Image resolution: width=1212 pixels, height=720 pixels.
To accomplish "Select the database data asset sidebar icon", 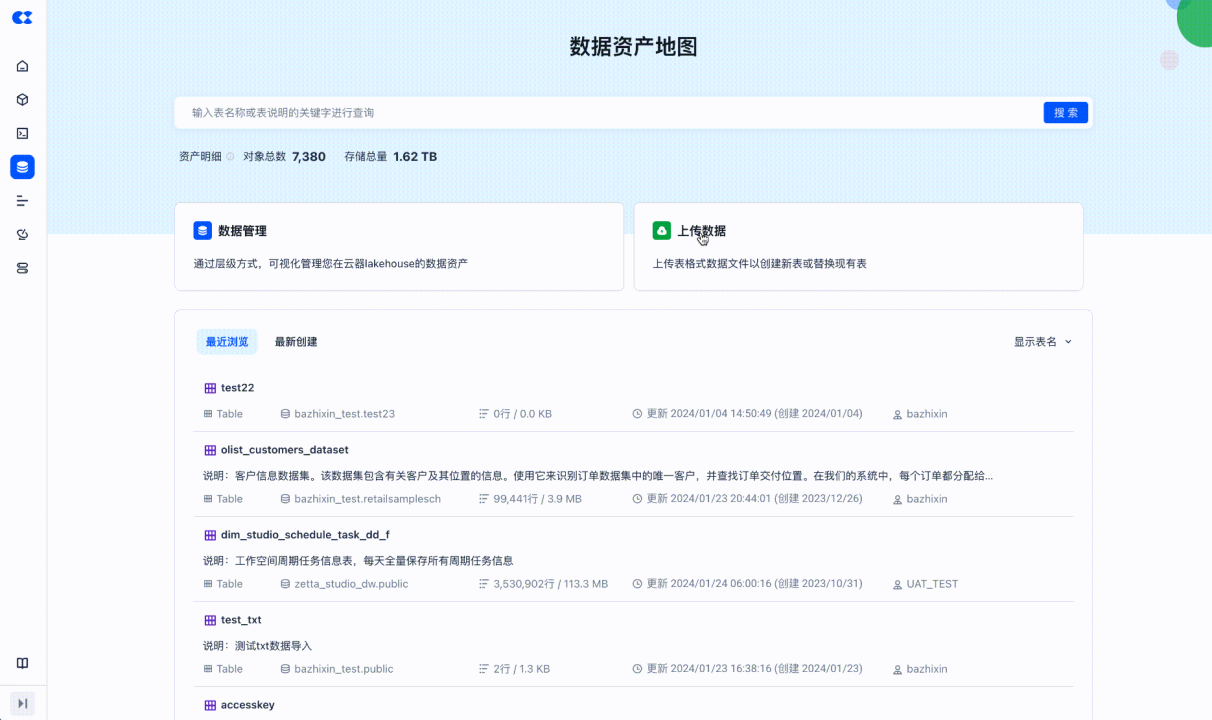I will click(x=22, y=167).
